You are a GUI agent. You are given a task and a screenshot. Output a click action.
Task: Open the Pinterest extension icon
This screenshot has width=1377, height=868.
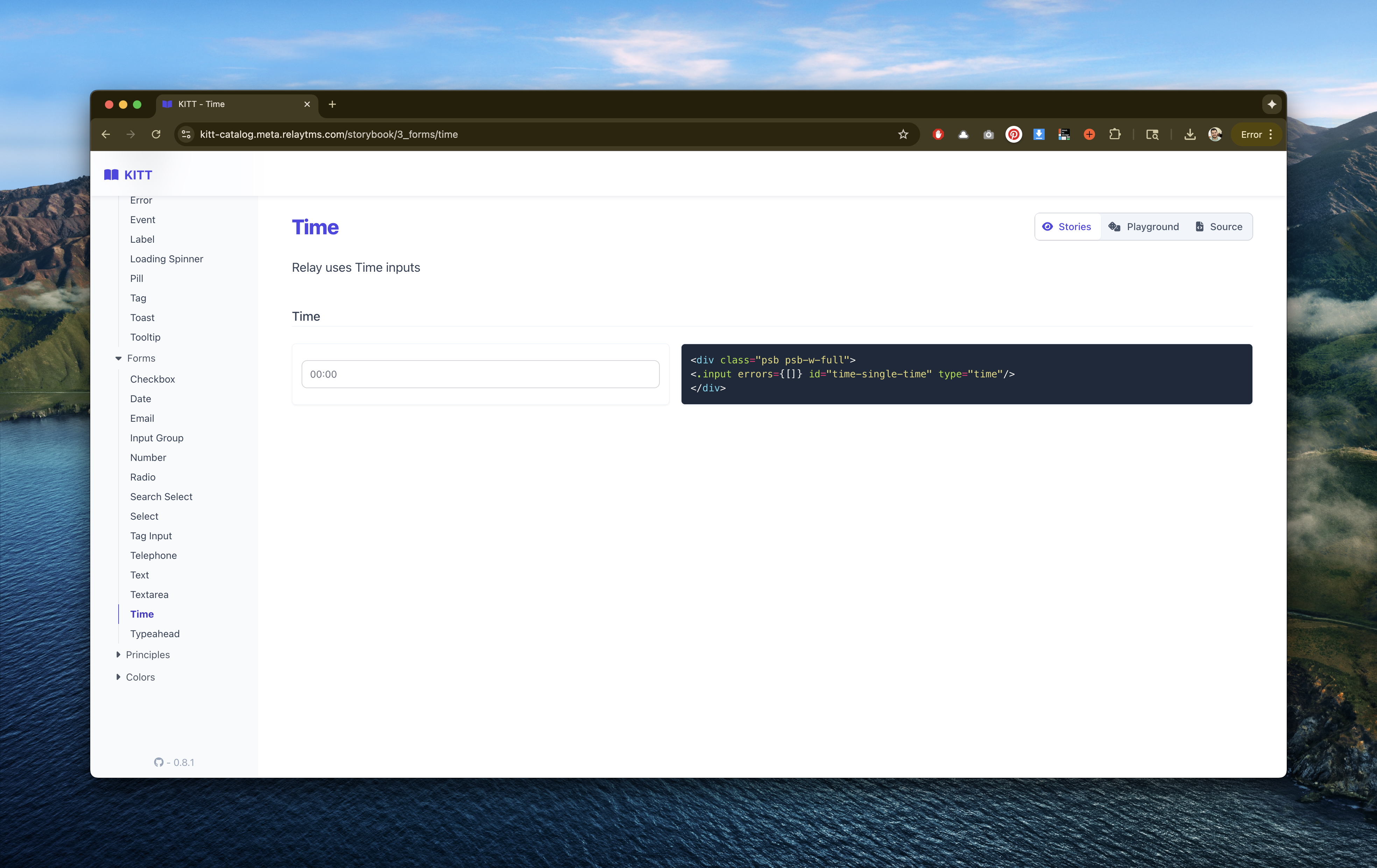pyautogui.click(x=1013, y=134)
